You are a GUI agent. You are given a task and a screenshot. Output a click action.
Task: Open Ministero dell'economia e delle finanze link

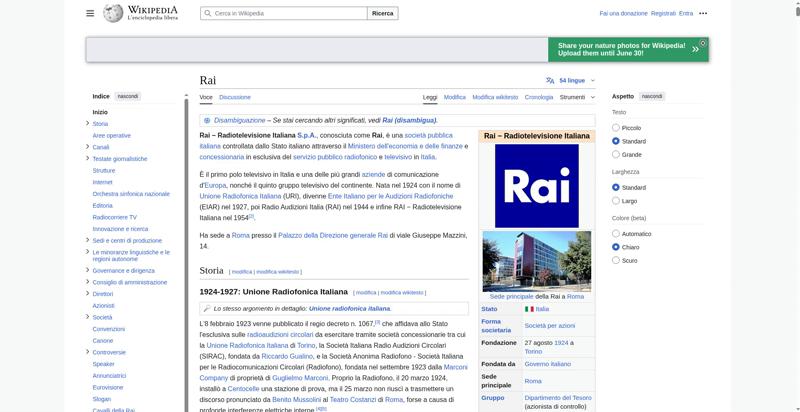point(405,146)
